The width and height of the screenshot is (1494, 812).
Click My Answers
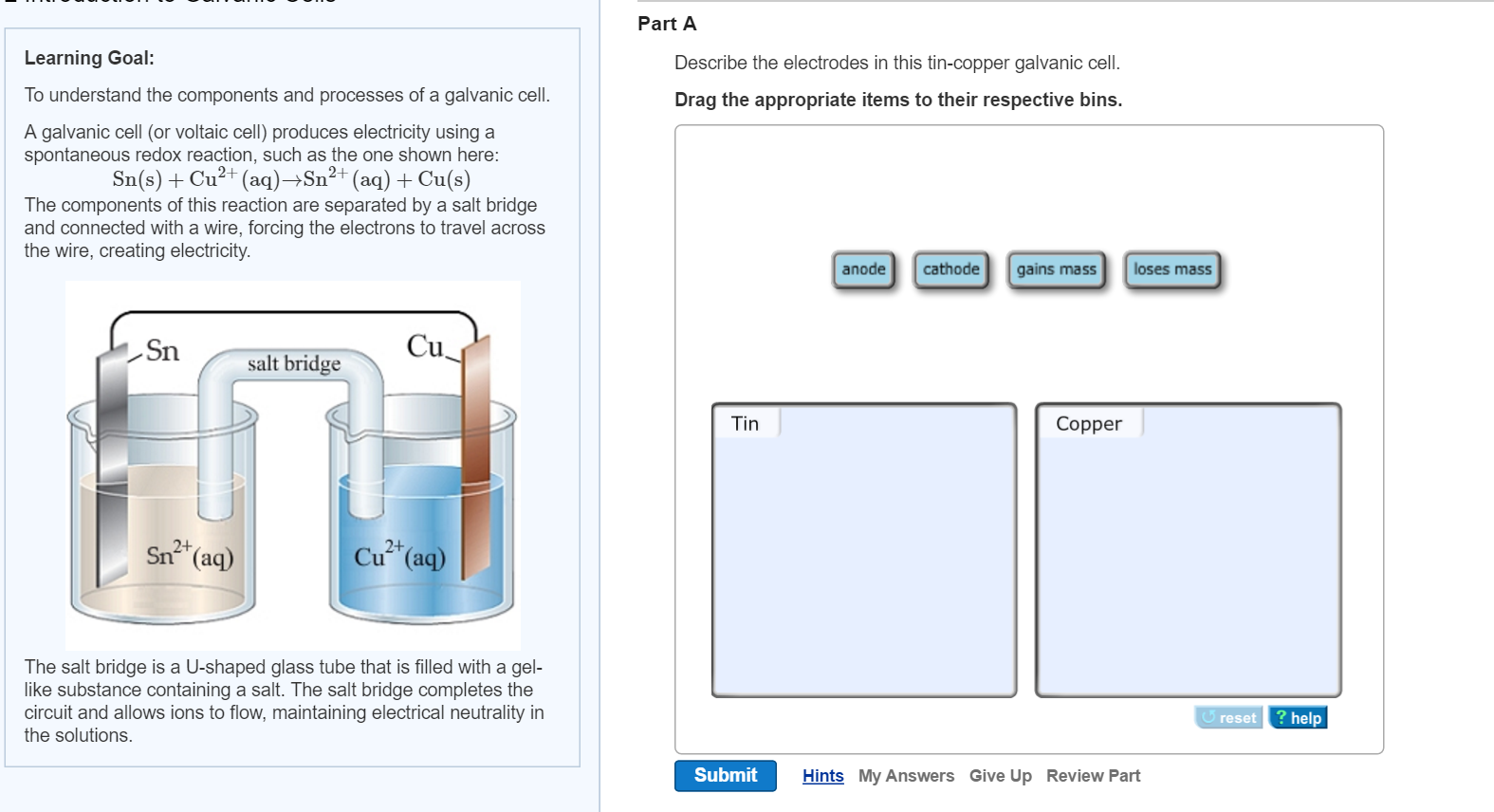(906, 775)
